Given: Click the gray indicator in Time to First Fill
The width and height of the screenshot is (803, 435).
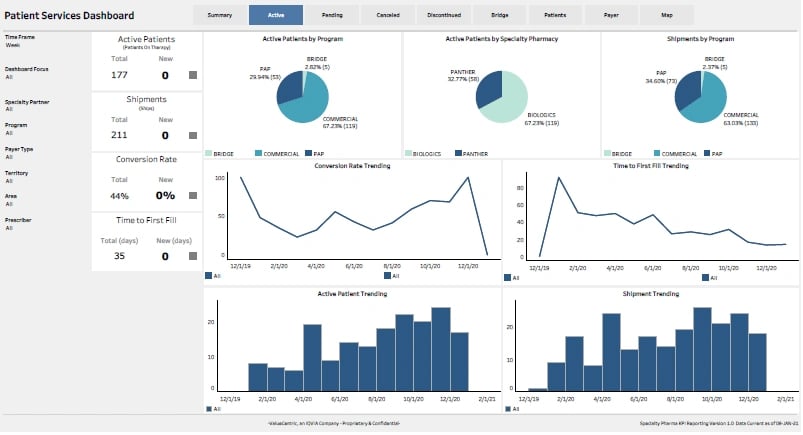Looking at the screenshot, I should coord(193,256).
